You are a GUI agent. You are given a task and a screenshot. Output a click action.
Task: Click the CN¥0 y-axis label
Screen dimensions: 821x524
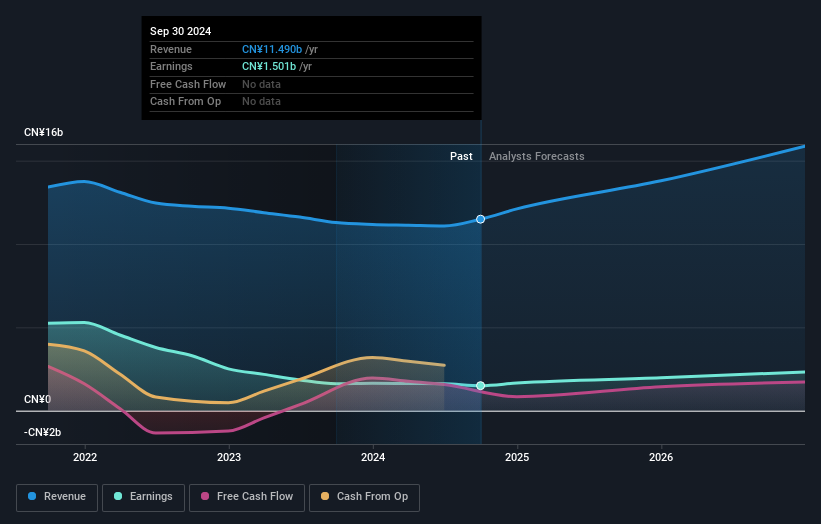(37, 399)
